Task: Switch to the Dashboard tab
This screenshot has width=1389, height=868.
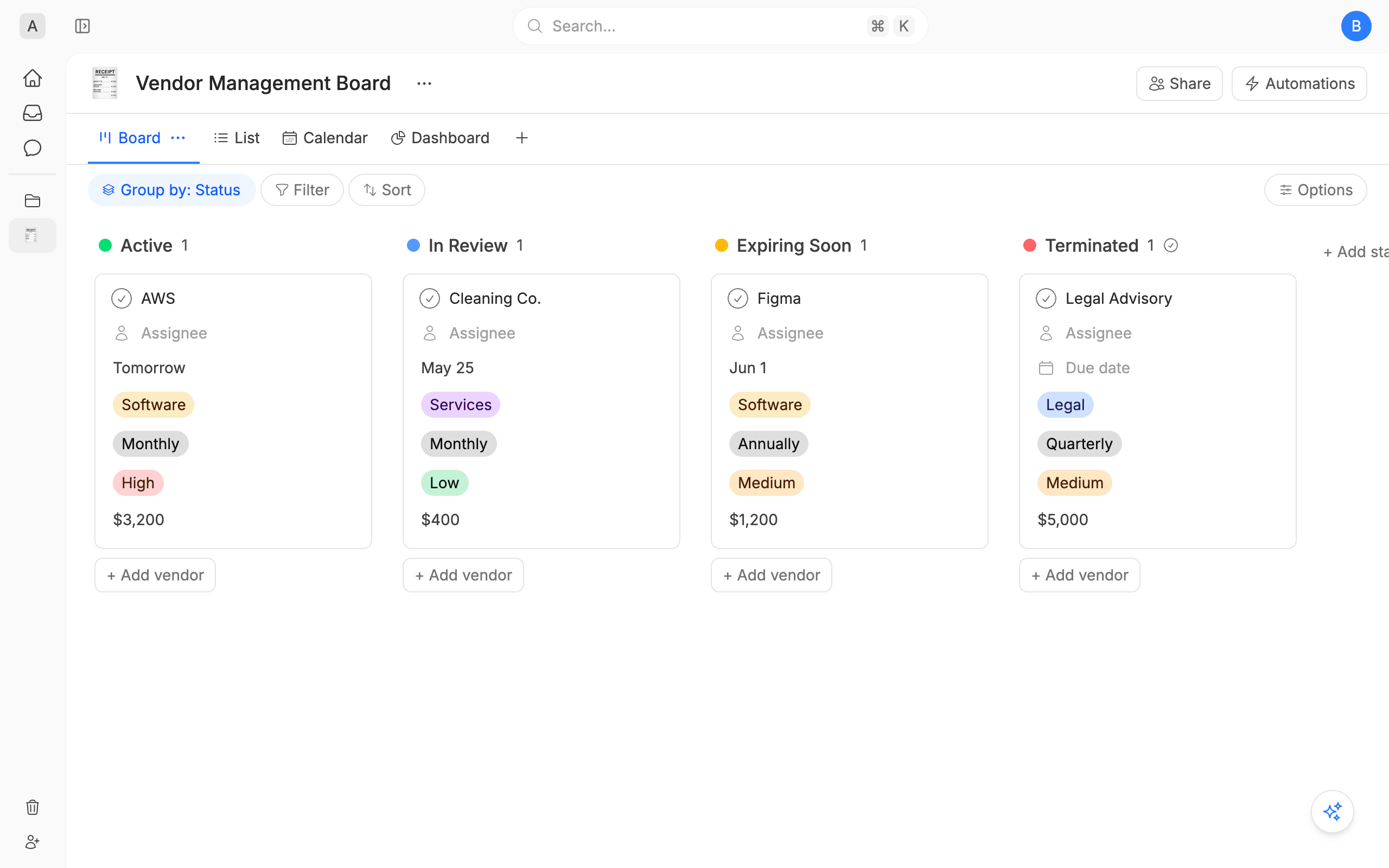Action: (440, 138)
